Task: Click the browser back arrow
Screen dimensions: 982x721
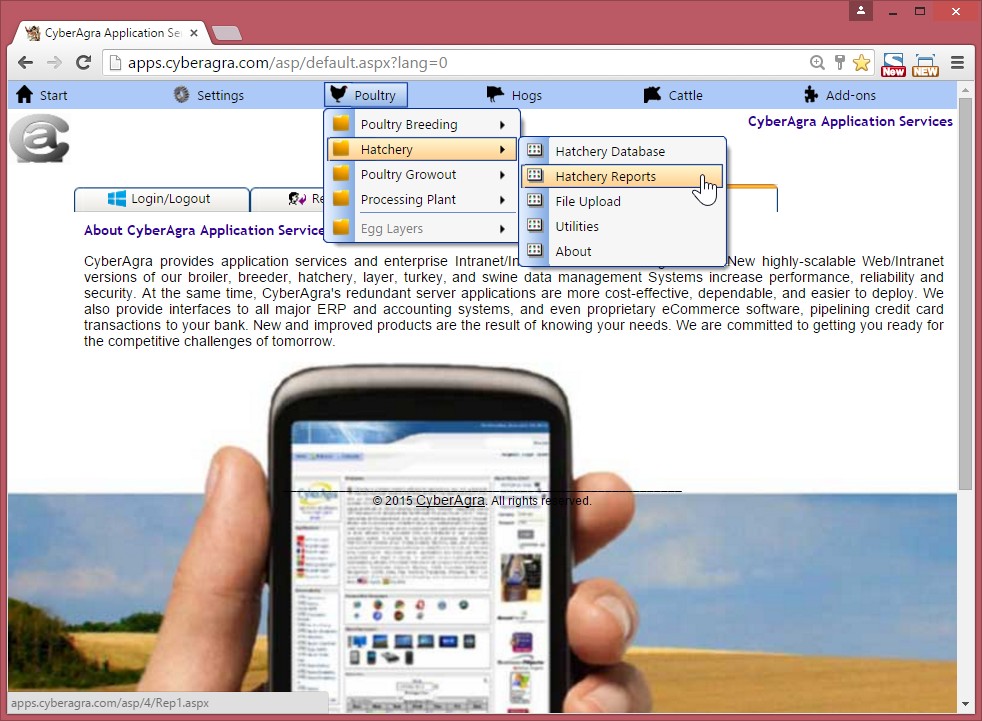Action: tap(25, 63)
